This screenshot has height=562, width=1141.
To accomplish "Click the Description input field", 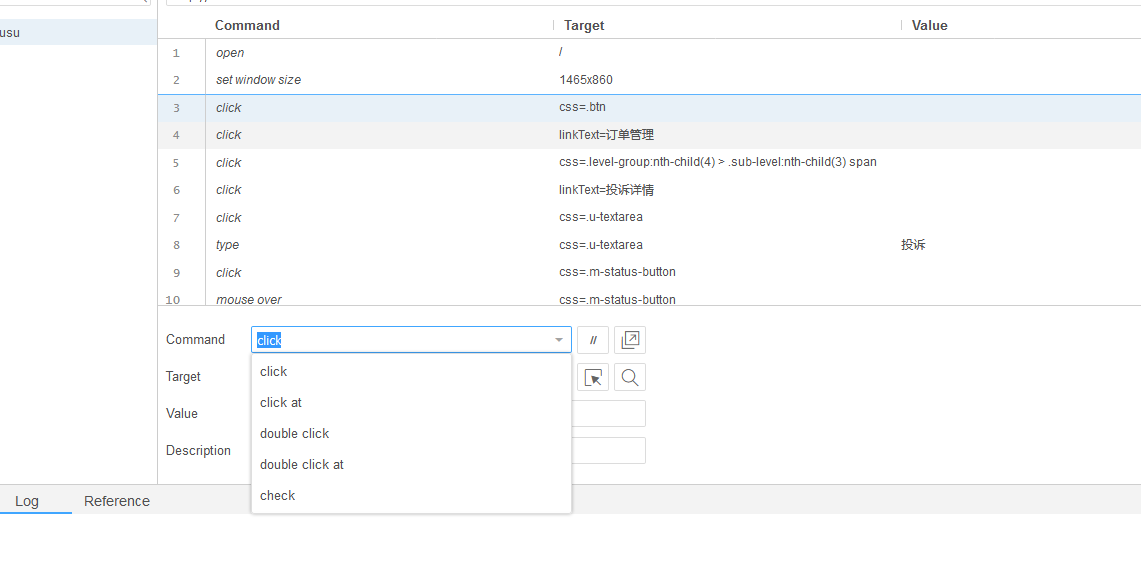I will tap(608, 451).
